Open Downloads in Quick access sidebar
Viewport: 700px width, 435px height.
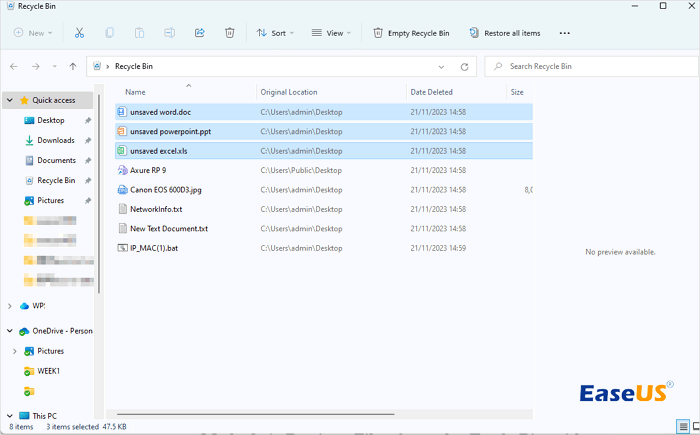(x=56, y=140)
